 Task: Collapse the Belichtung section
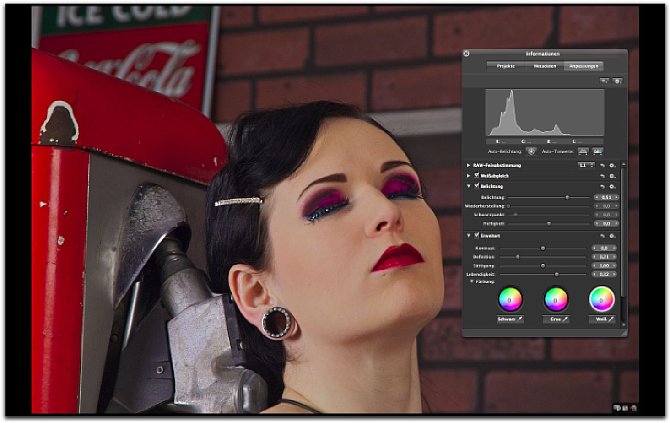468,186
